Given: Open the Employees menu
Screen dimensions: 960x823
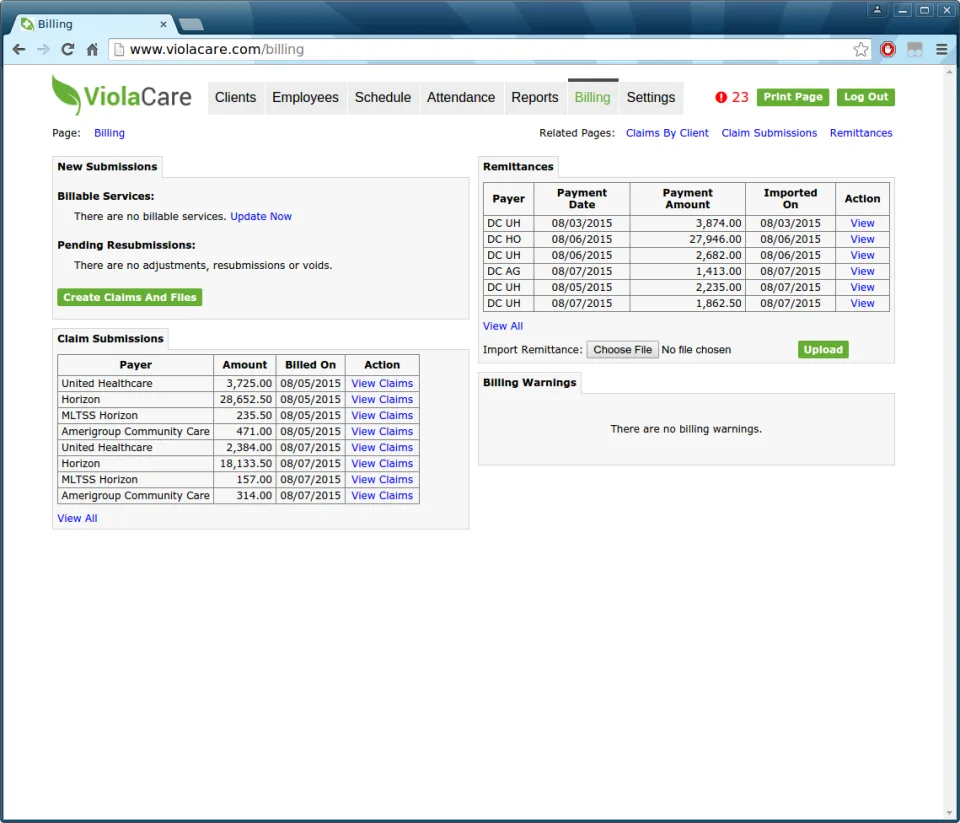Looking at the screenshot, I should pos(306,97).
